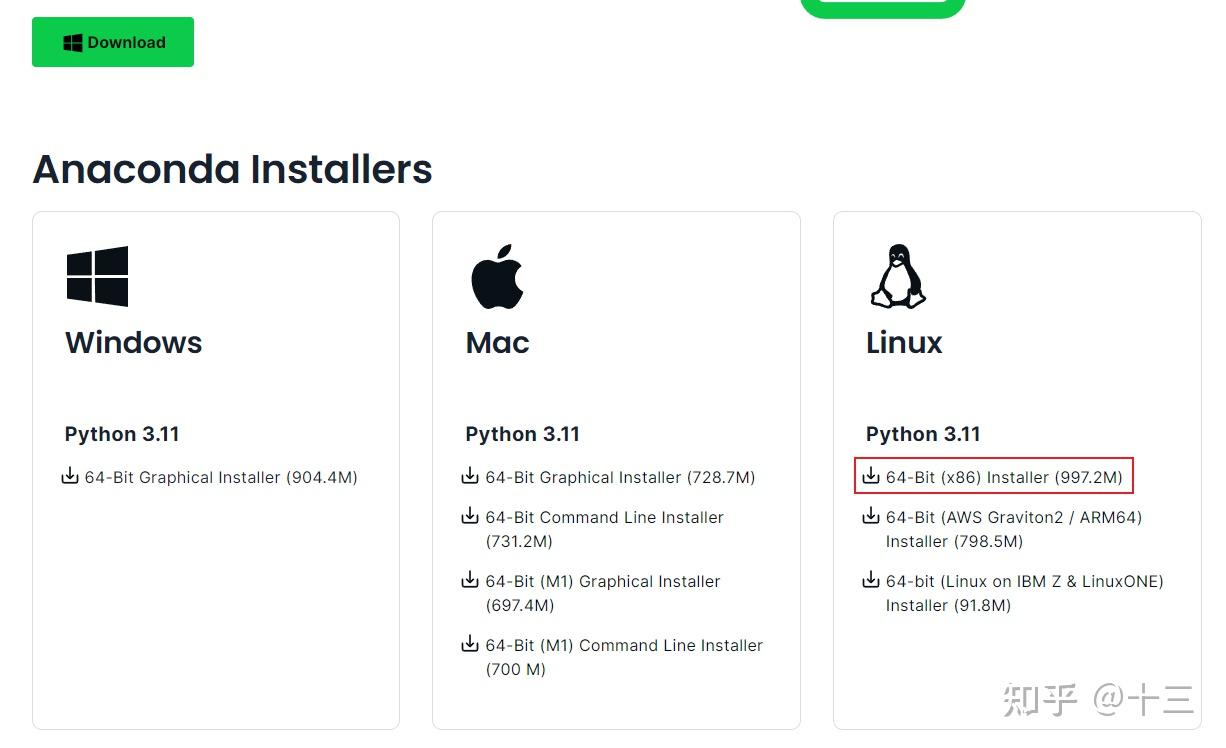
Task: Click download icon beside M1 Graphical Installer
Action: (x=470, y=581)
